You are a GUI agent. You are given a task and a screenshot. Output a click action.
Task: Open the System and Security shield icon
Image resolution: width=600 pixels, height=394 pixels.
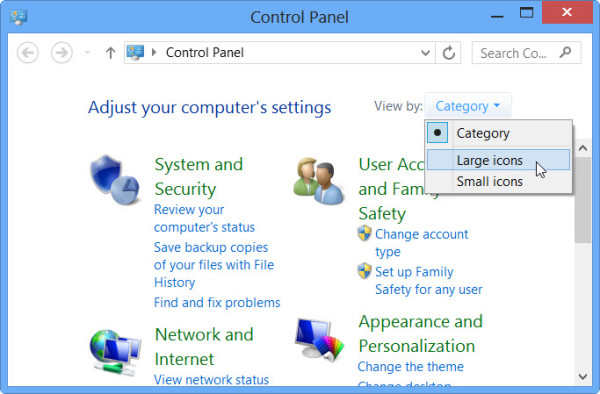point(115,179)
